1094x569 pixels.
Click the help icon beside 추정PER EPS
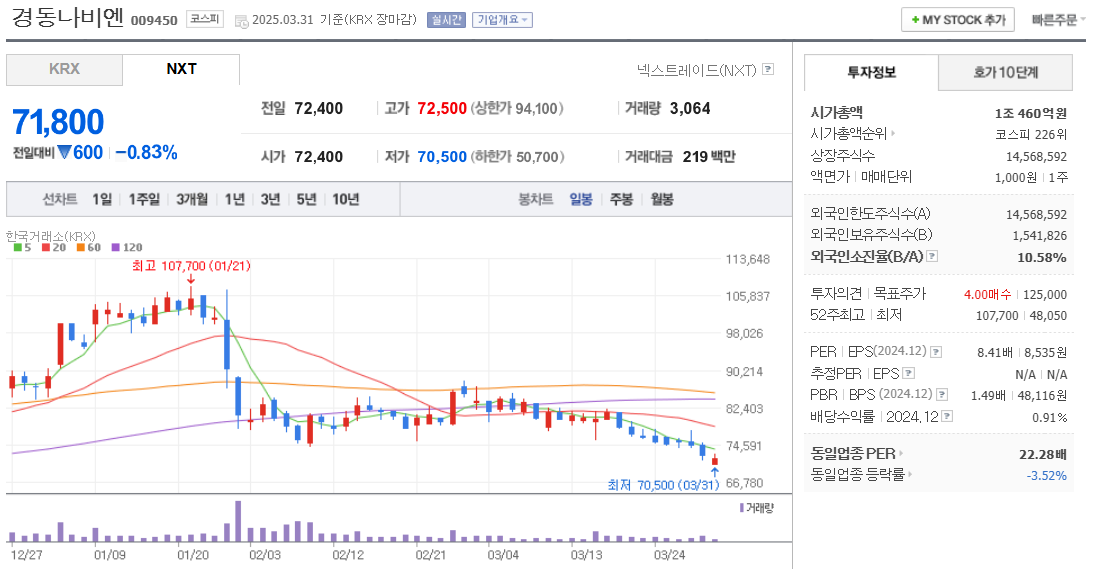point(908,374)
